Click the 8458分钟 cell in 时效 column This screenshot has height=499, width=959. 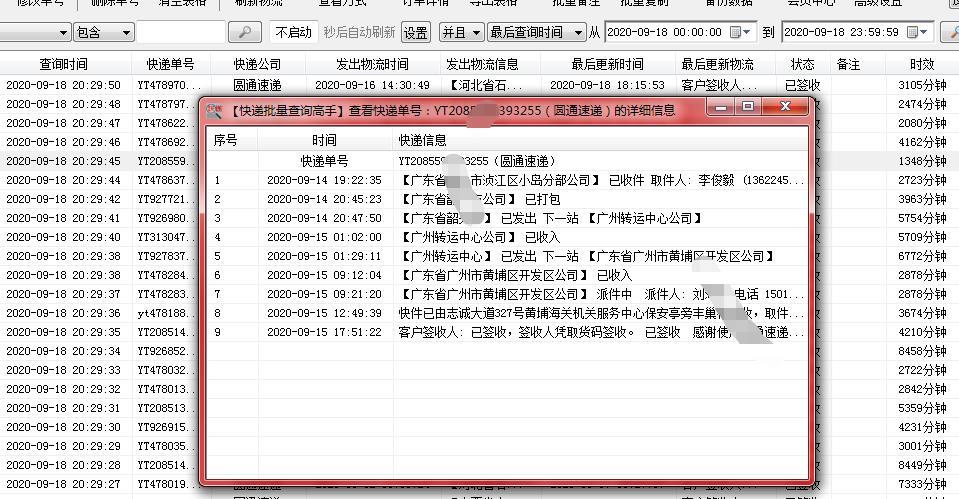point(922,351)
